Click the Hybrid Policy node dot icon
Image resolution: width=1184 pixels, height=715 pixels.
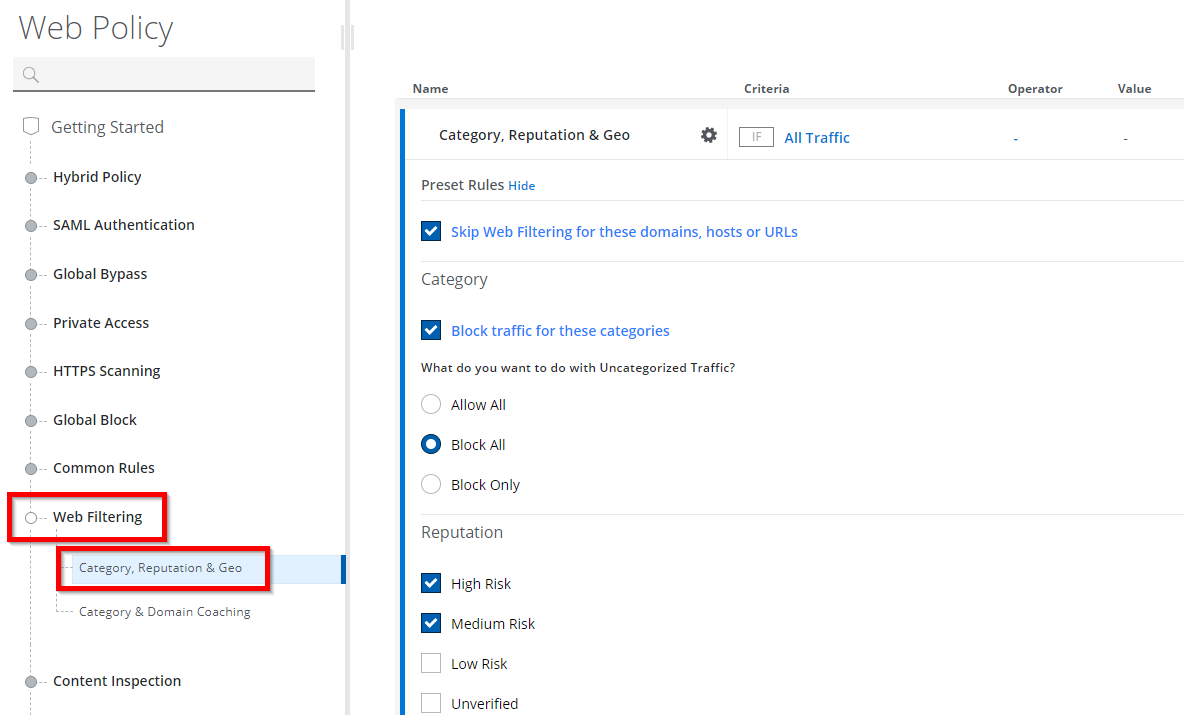point(31,177)
